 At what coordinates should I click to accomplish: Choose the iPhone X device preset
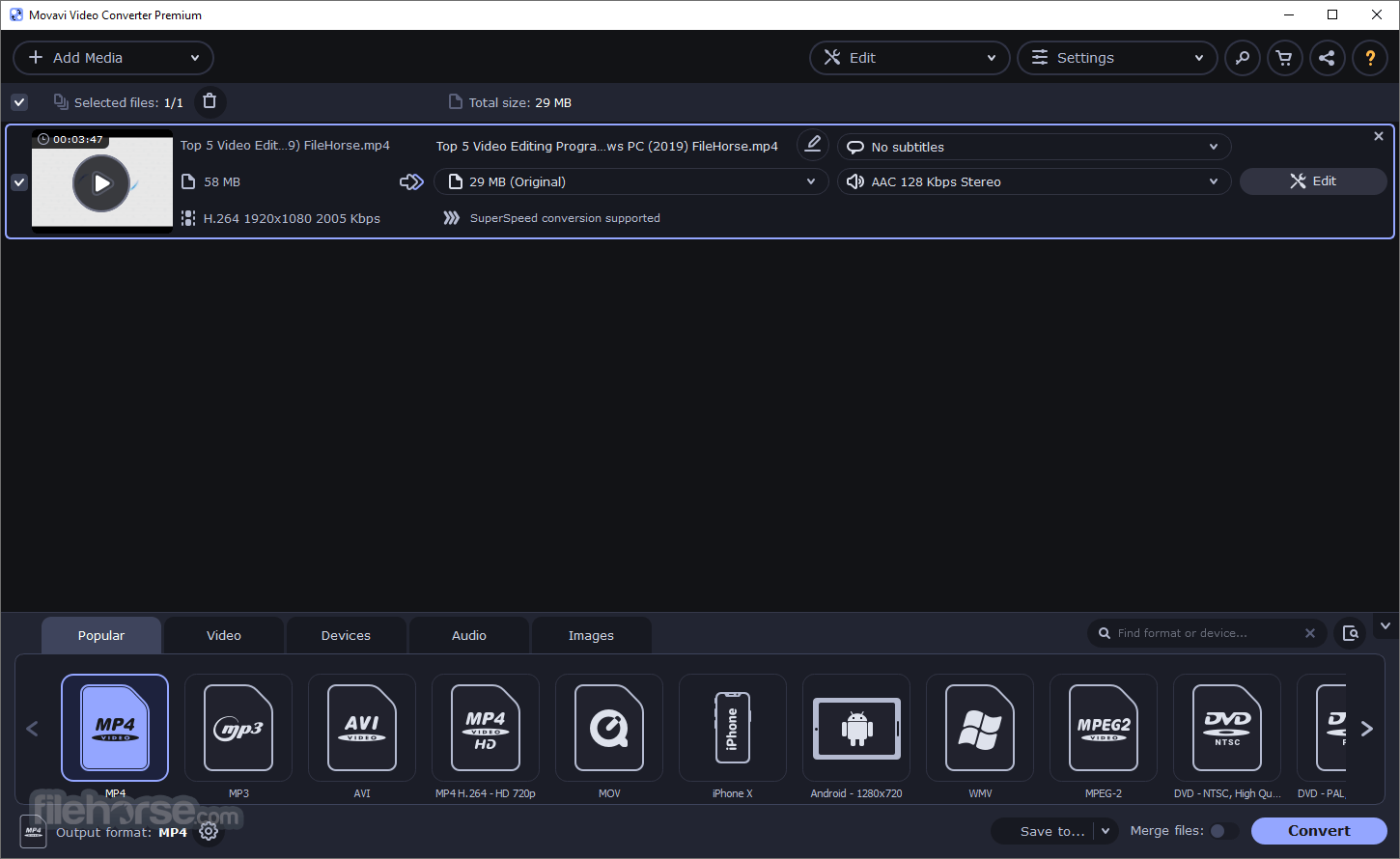pyautogui.click(x=732, y=728)
